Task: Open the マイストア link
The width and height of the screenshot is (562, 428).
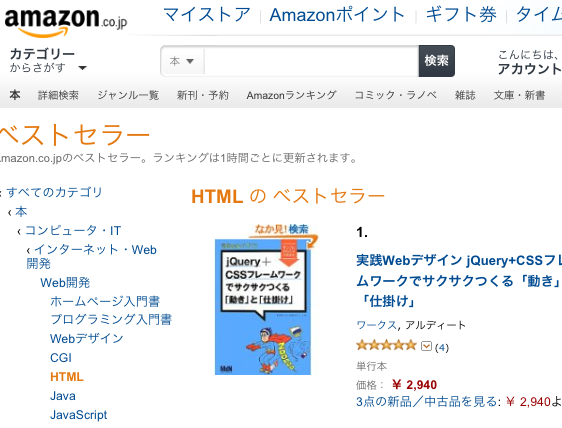Action: pos(206,15)
